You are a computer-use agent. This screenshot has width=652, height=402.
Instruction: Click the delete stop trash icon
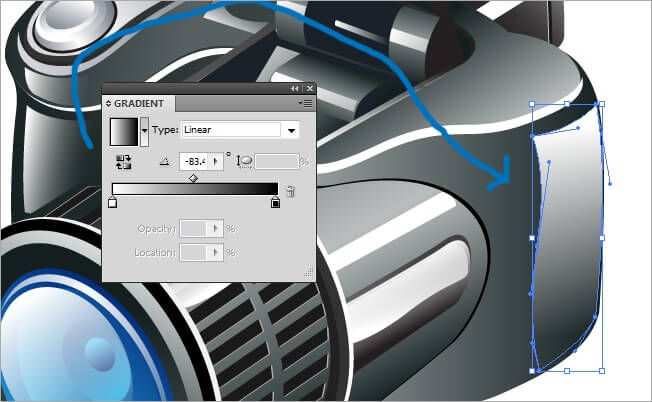coord(290,191)
